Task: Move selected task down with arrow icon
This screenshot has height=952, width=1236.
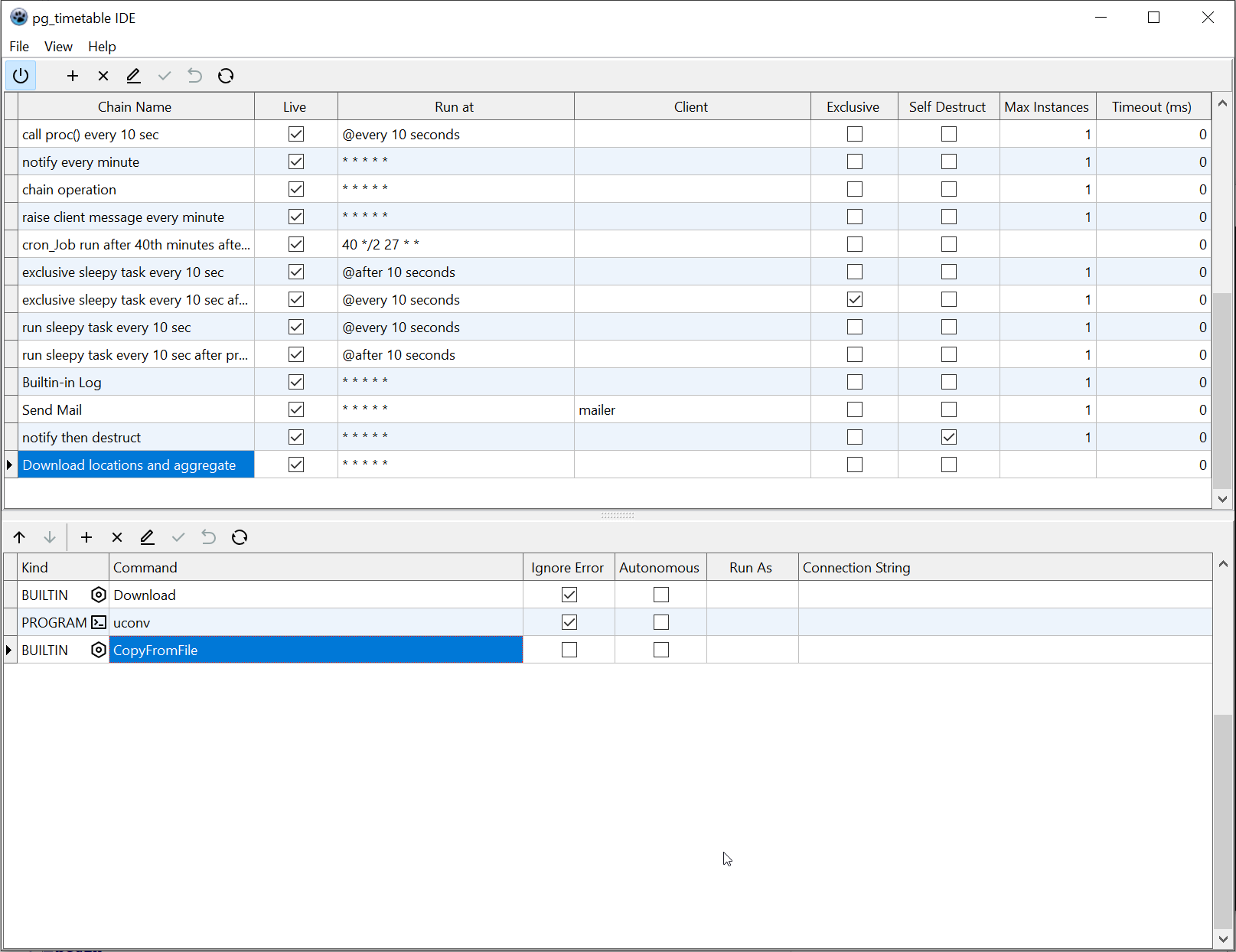Action: (x=50, y=537)
